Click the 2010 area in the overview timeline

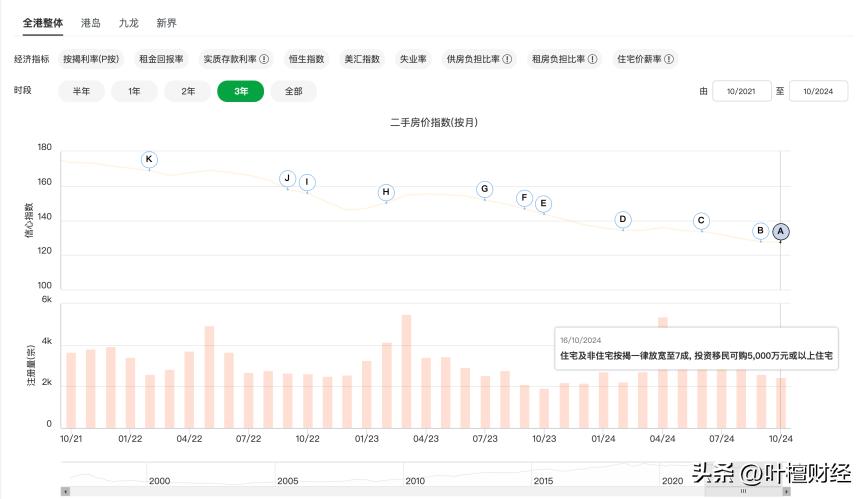tap(414, 480)
